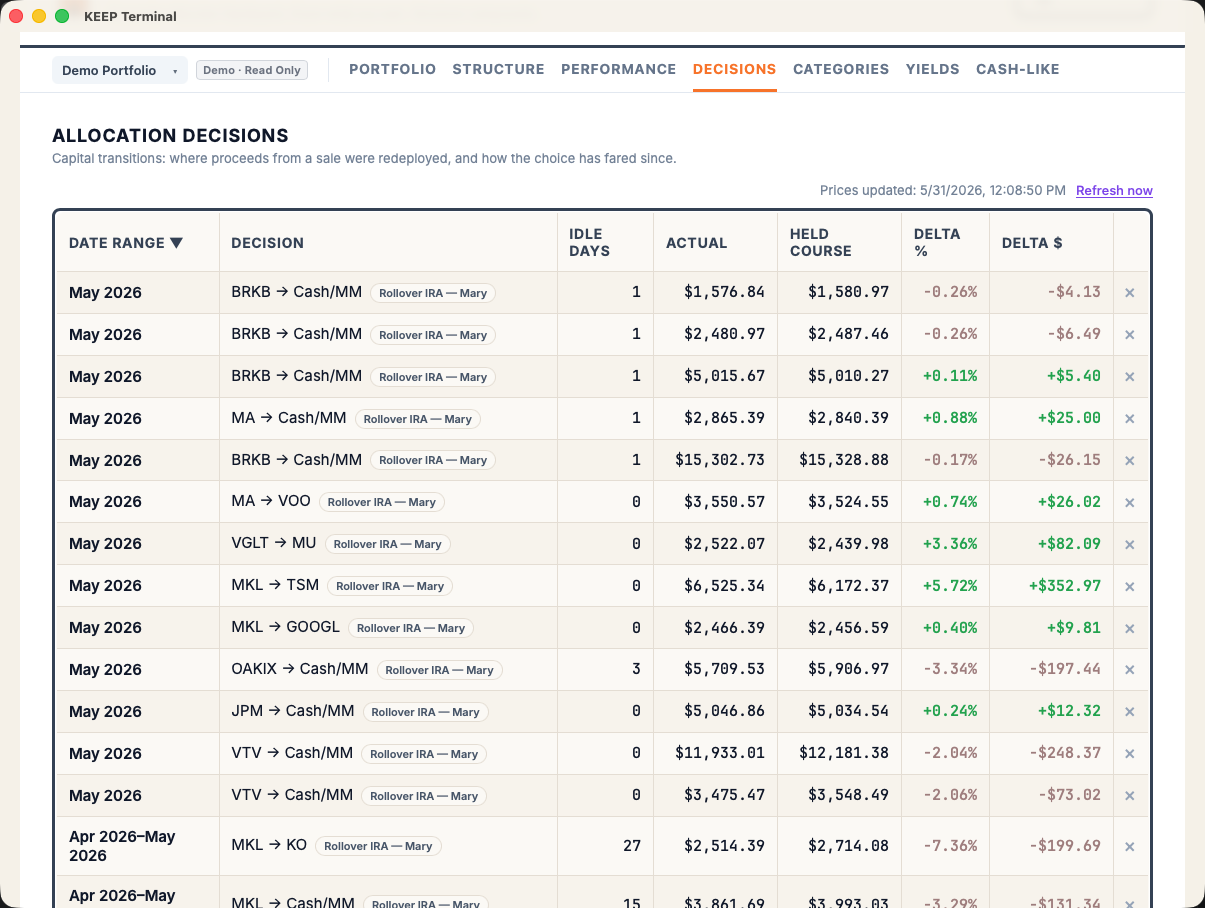Viewport: 1205px width, 908px height.
Task: Click Rollover IRA tag on MKL → GOOGL row
Action: click(x=411, y=628)
